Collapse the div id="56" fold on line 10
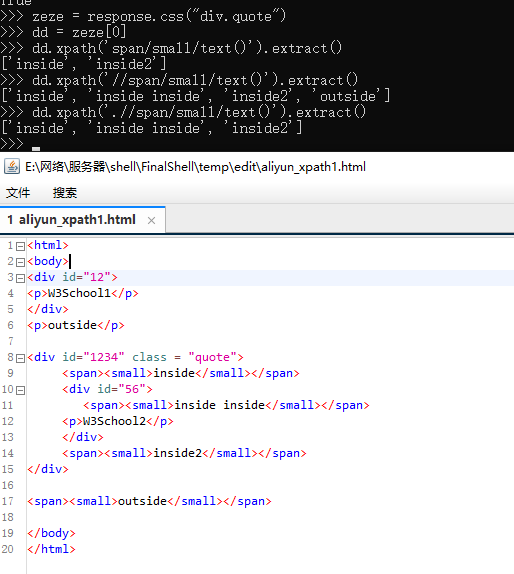The width and height of the screenshot is (514, 574). tap(21, 390)
